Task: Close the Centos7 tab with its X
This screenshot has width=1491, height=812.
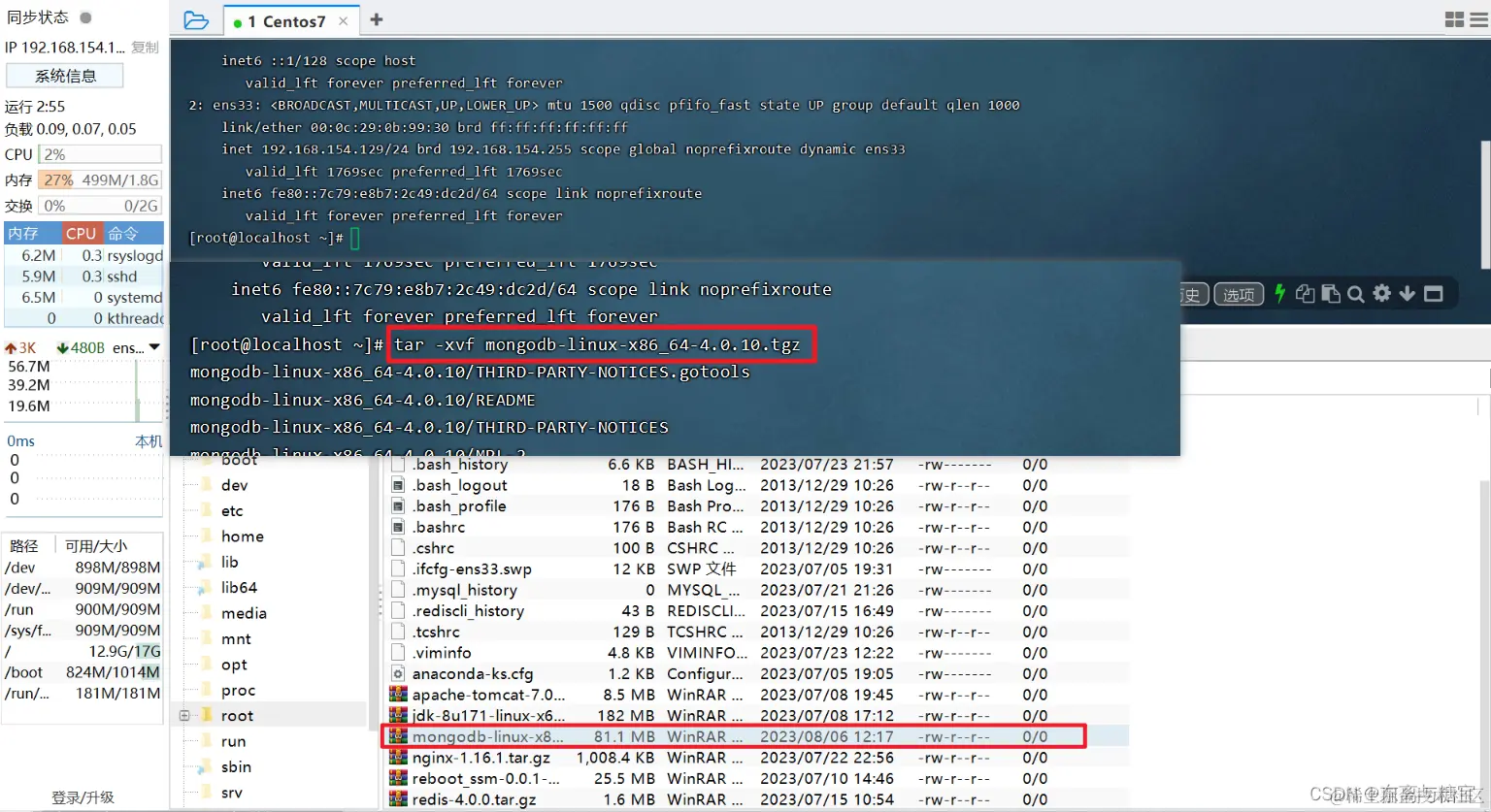Action: point(344,21)
